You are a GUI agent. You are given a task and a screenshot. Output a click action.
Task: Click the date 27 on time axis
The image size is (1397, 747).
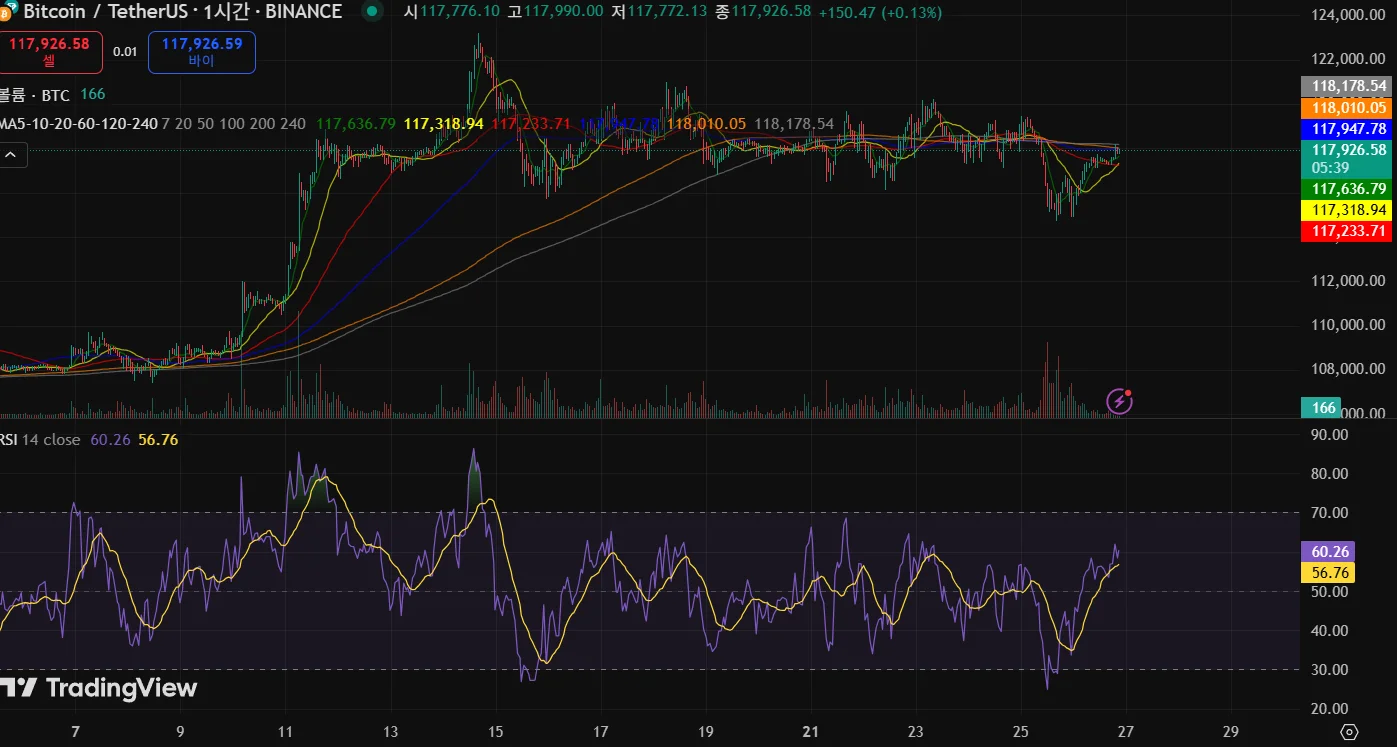1125,732
